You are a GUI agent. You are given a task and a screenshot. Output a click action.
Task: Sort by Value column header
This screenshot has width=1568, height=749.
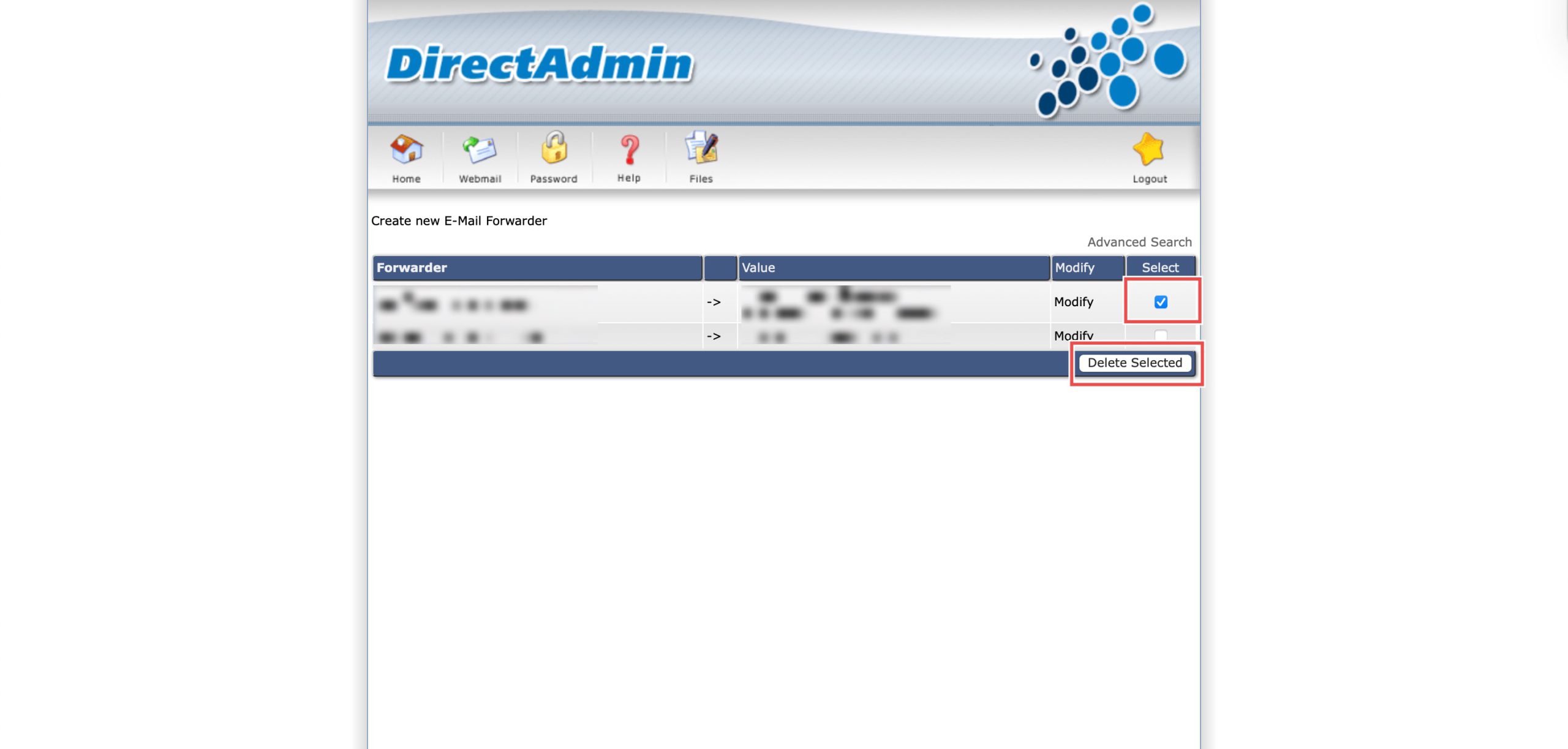click(758, 268)
